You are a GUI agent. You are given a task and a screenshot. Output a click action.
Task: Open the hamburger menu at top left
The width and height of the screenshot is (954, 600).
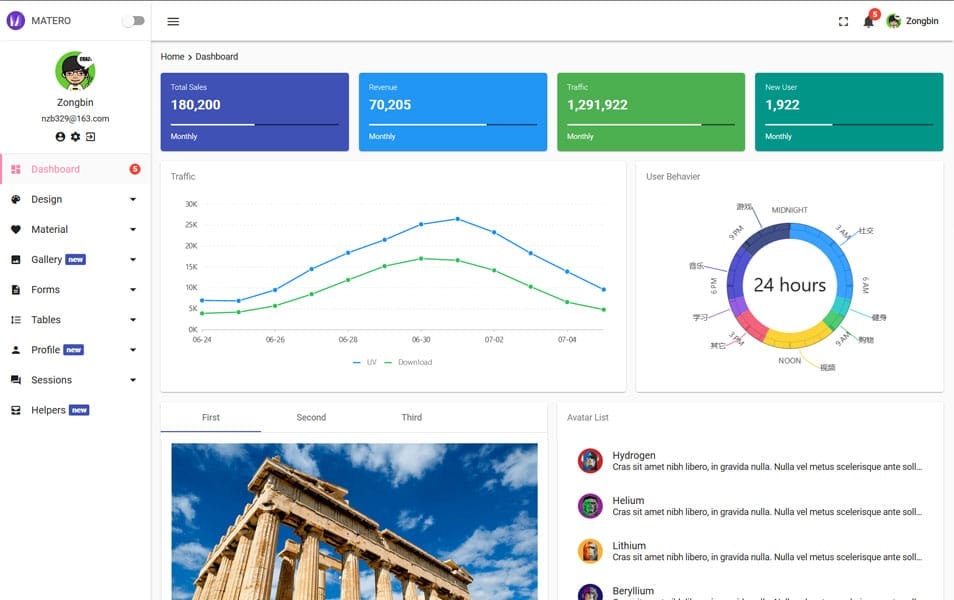coord(172,20)
